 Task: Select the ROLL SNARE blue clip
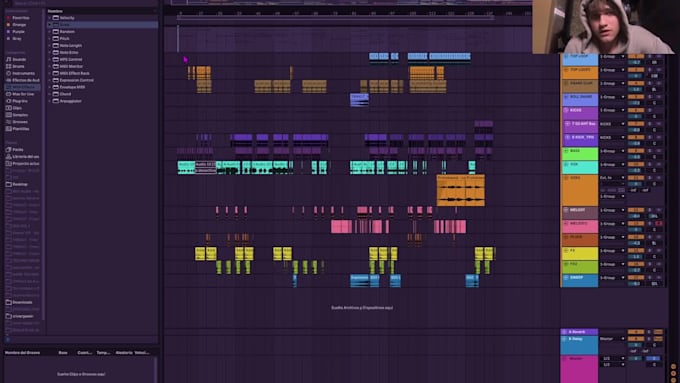point(360,100)
